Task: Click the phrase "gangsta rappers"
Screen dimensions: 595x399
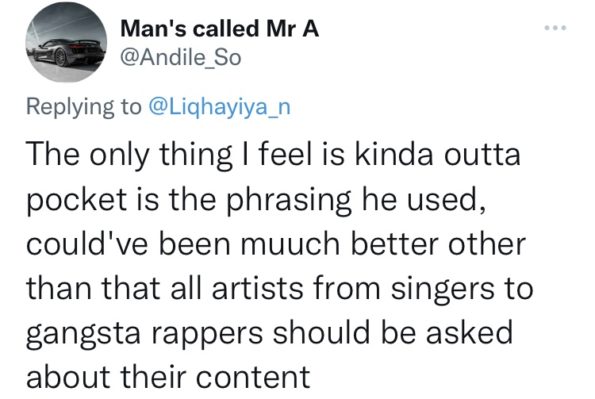Action: [145, 333]
